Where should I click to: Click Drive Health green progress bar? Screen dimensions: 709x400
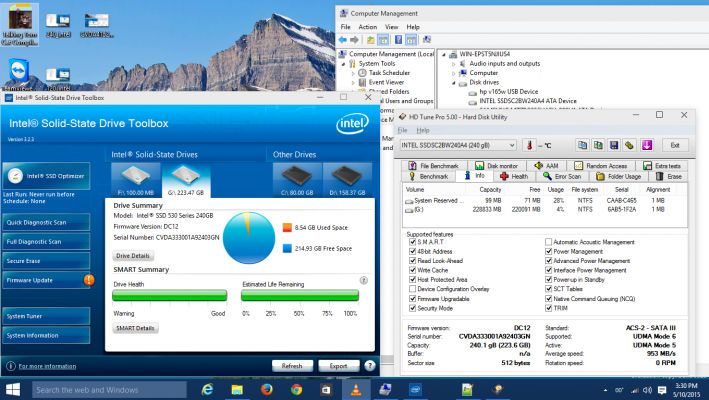(170, 296)
